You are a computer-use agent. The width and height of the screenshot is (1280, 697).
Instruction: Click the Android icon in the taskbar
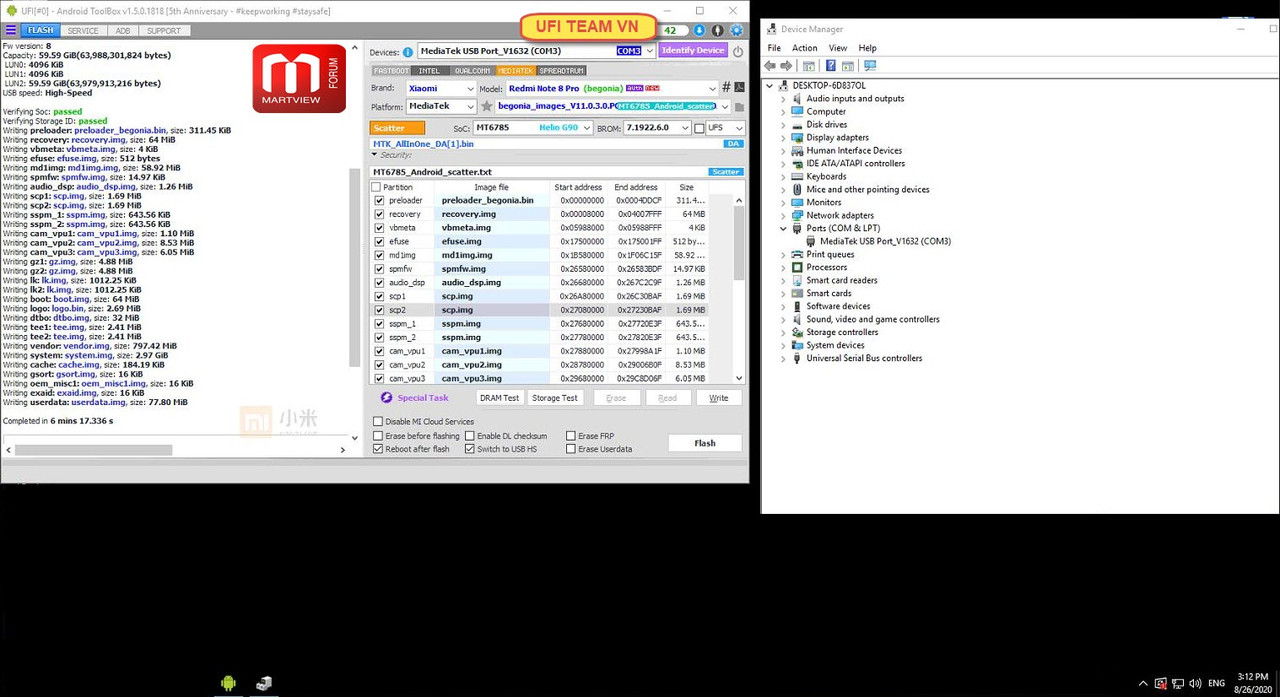point(228,683)
